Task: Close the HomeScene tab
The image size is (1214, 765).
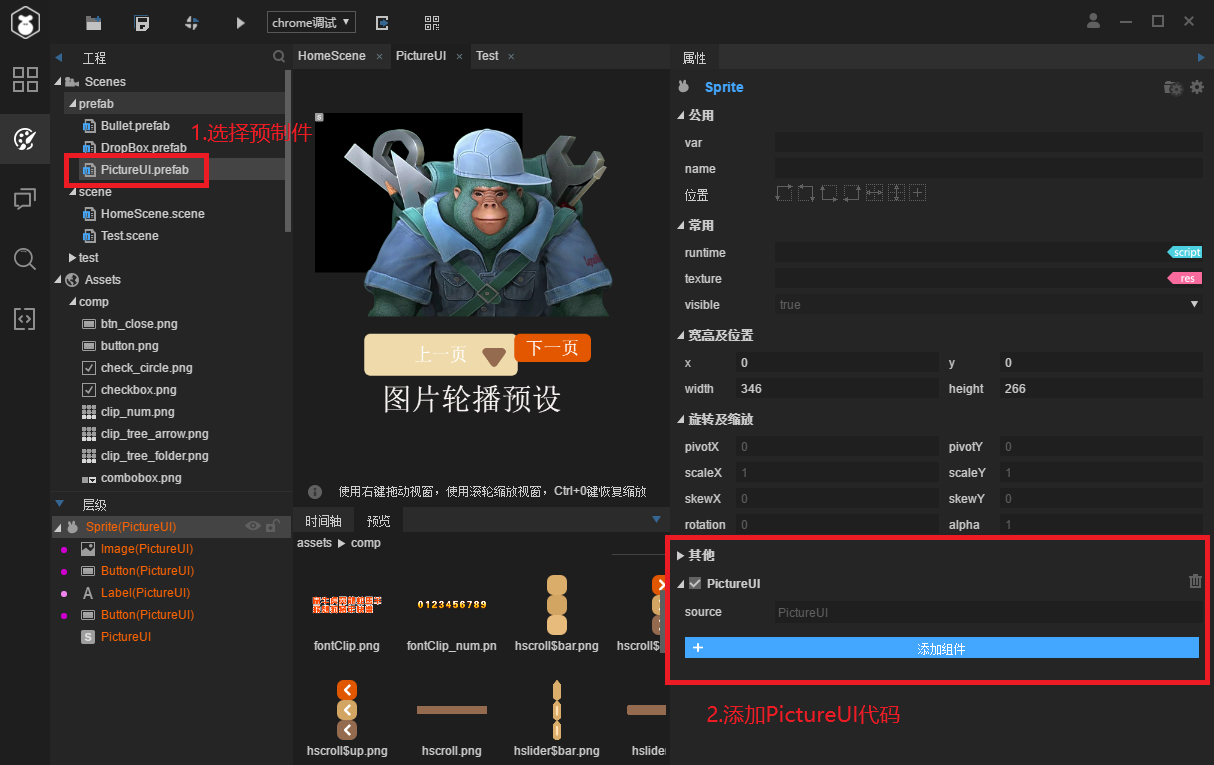Action: pyautogui.click(x=379, y=57)
